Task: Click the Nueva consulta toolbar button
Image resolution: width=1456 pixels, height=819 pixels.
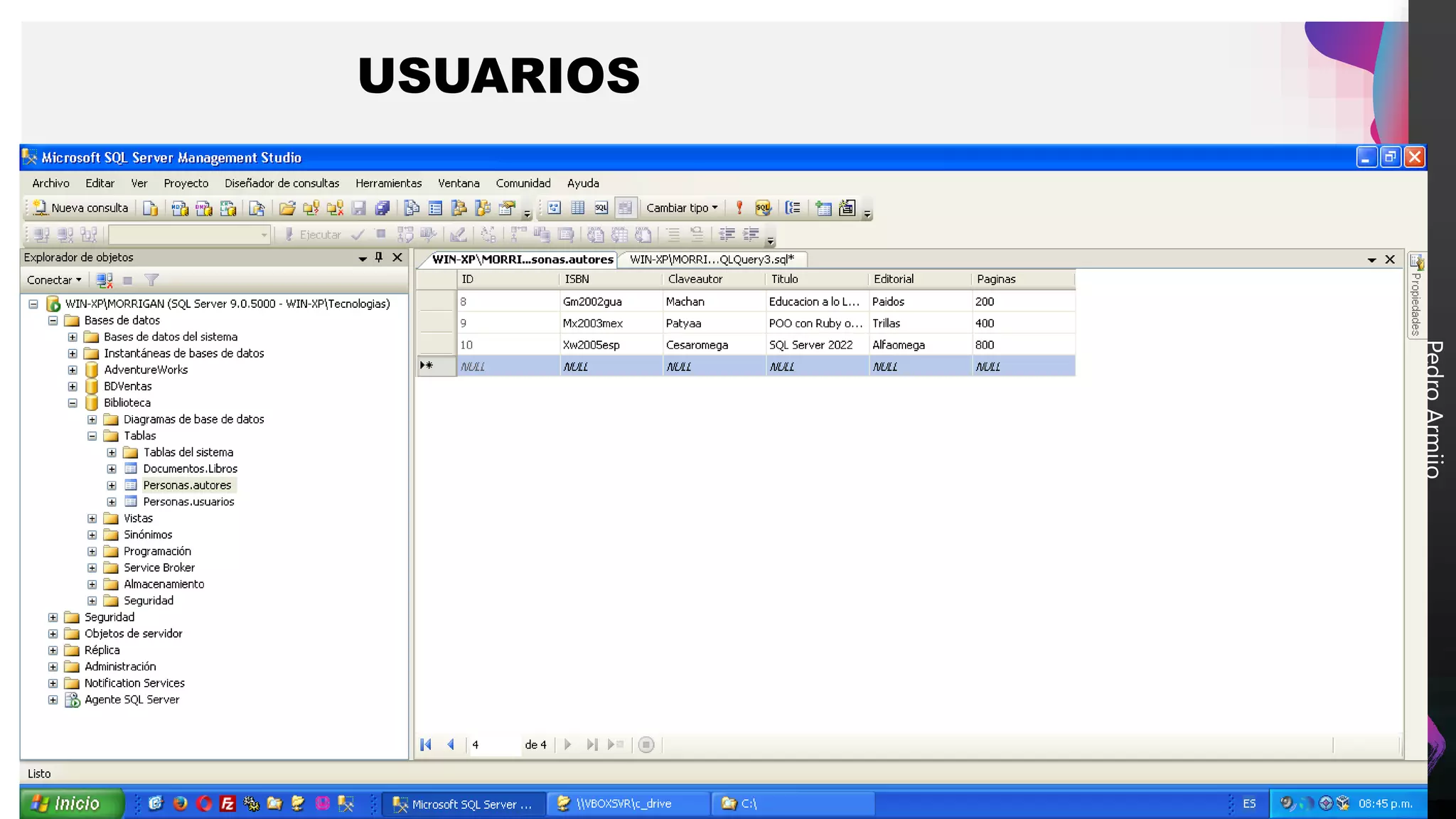Action: click(81, 208)
